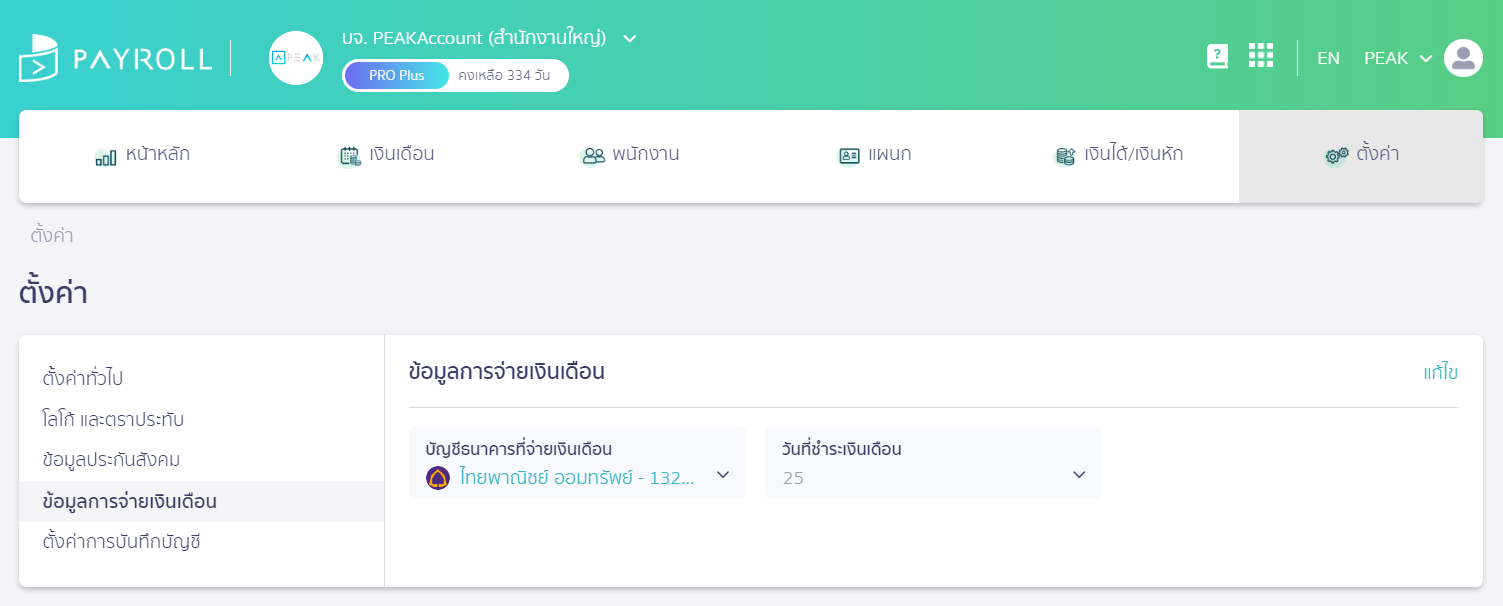This screenshot has width=1503, height=606.
Task: Open the help question mark icon
Action: [1217, 57]
